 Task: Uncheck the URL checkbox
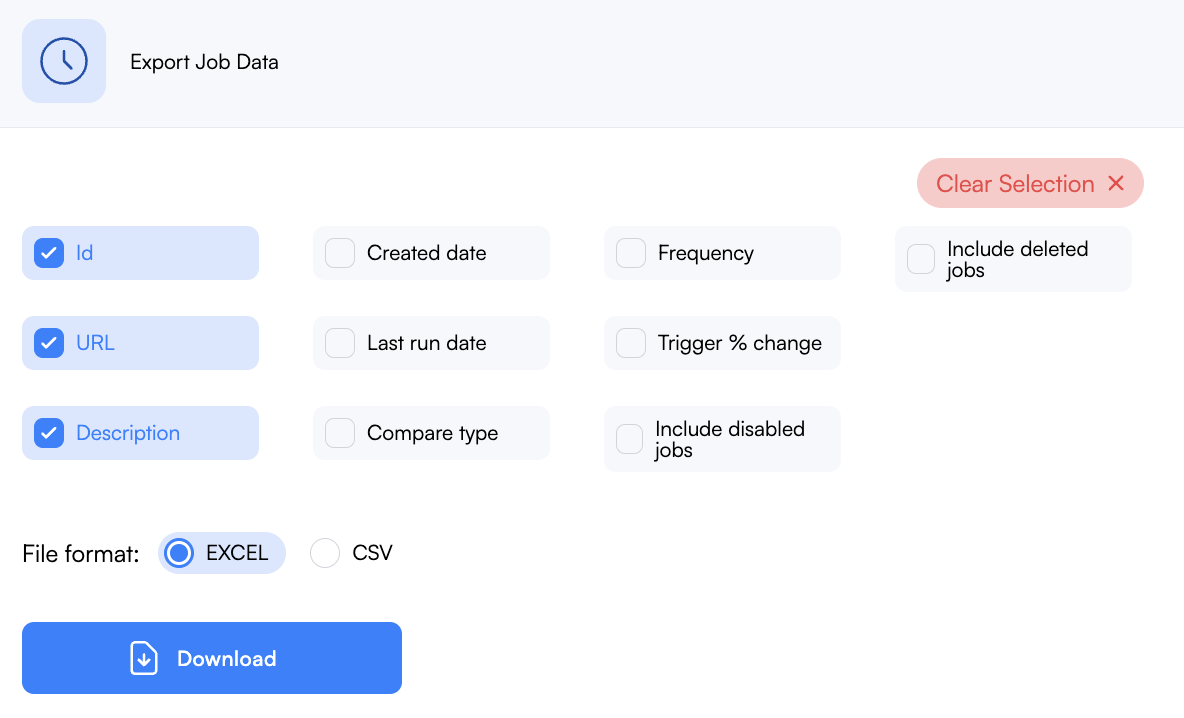(49, 343)
